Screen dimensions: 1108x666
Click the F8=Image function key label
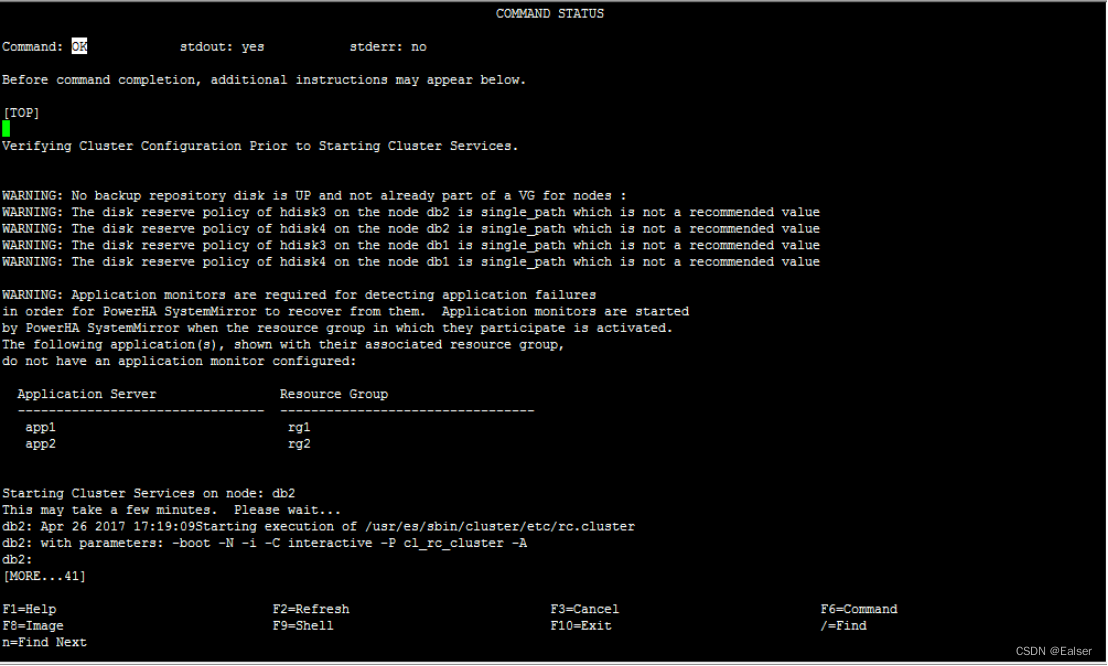[32, 625]
